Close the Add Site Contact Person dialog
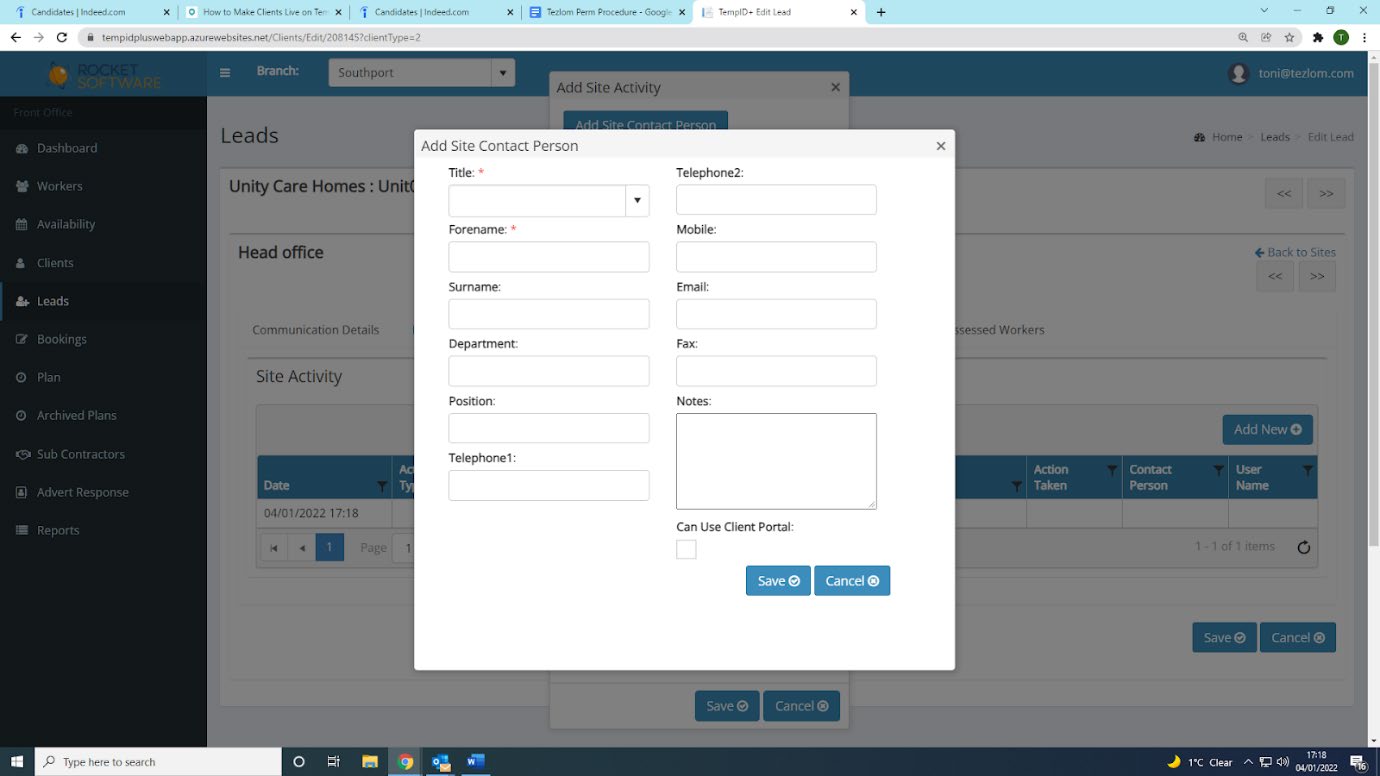Image resolution: width=1380 pixels, height=776 pixels. pos(940,146)
